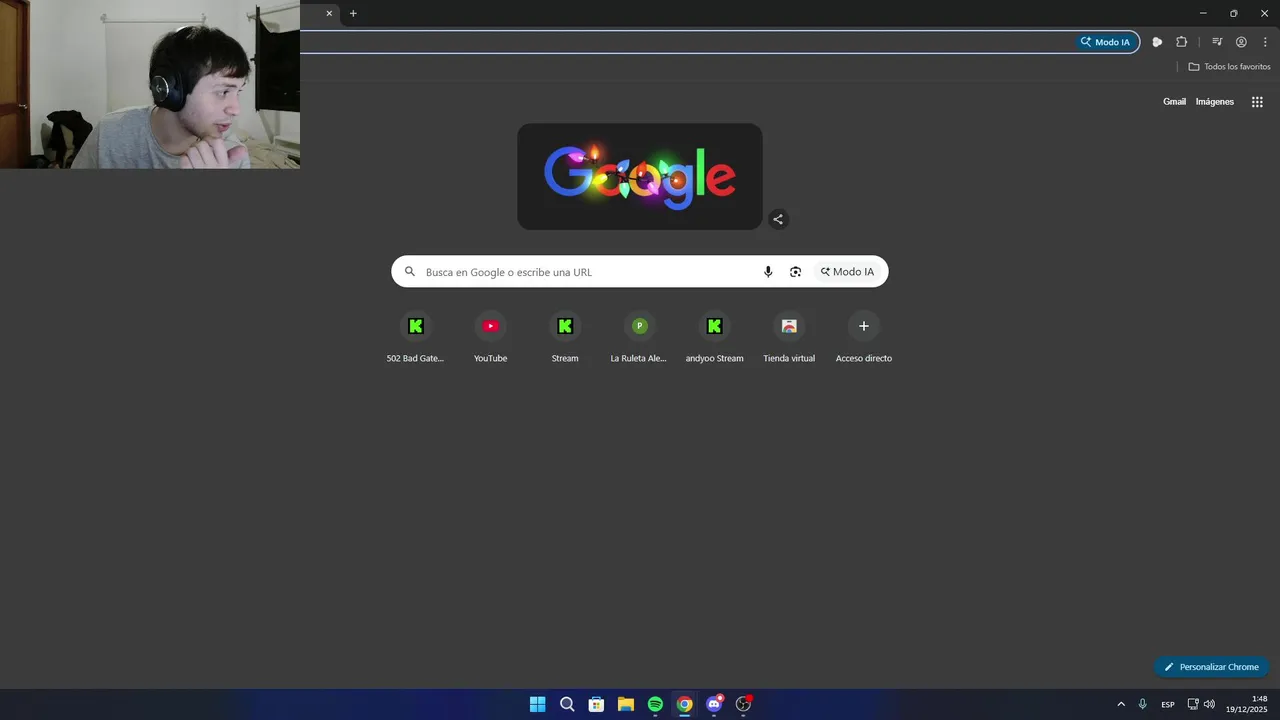This screenshot has width=1280, height=720.
Task: Close the current browser tab
Action: pos(329,13)
